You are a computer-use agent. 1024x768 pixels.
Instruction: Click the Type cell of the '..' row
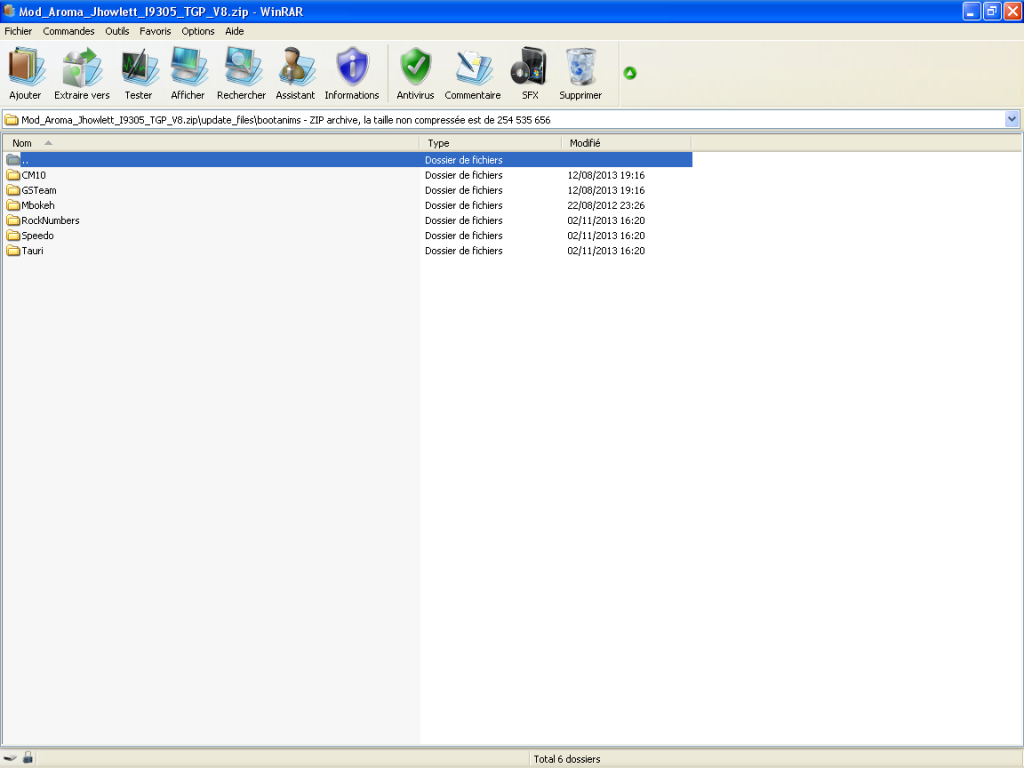click(464, 159)
